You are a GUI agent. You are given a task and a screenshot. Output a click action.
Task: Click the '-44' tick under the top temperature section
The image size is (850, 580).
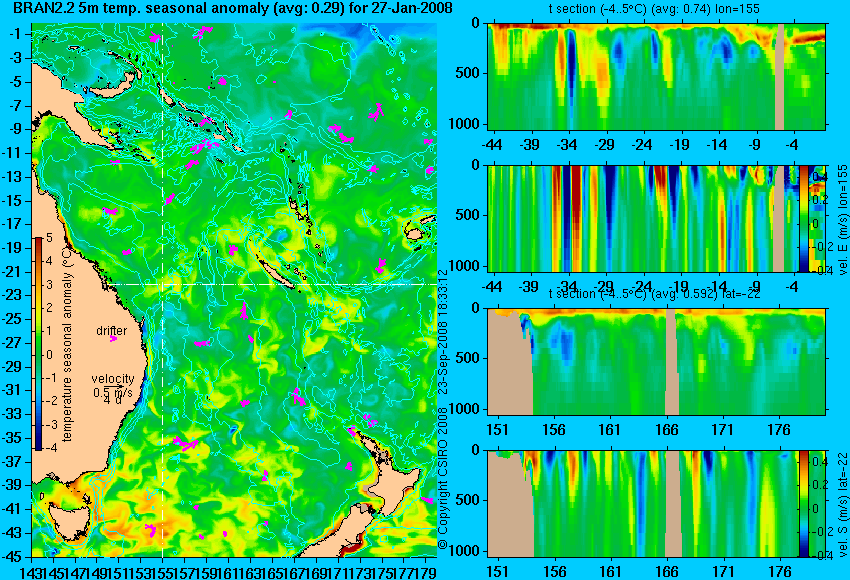coord(492,144)
